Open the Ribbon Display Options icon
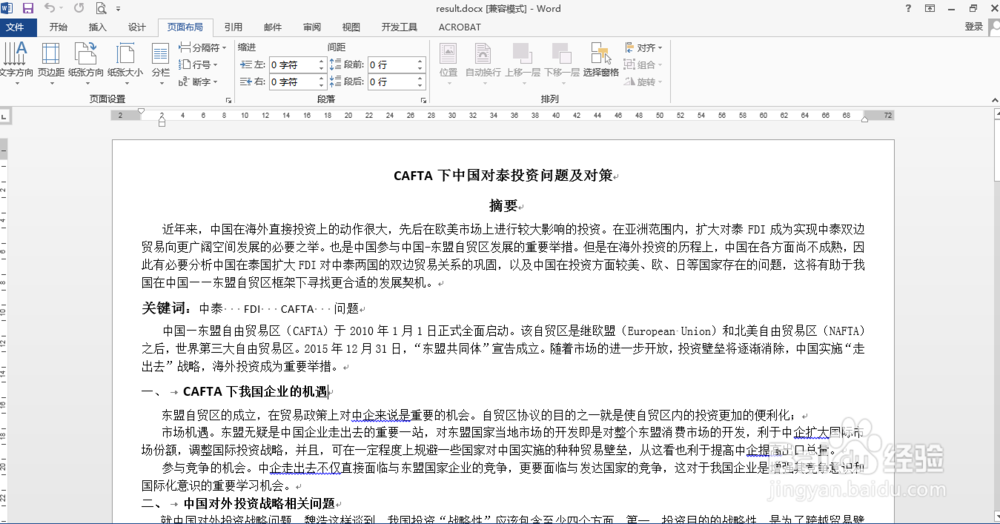Screen dimensions: 1000x524 [x=930, y=8]
